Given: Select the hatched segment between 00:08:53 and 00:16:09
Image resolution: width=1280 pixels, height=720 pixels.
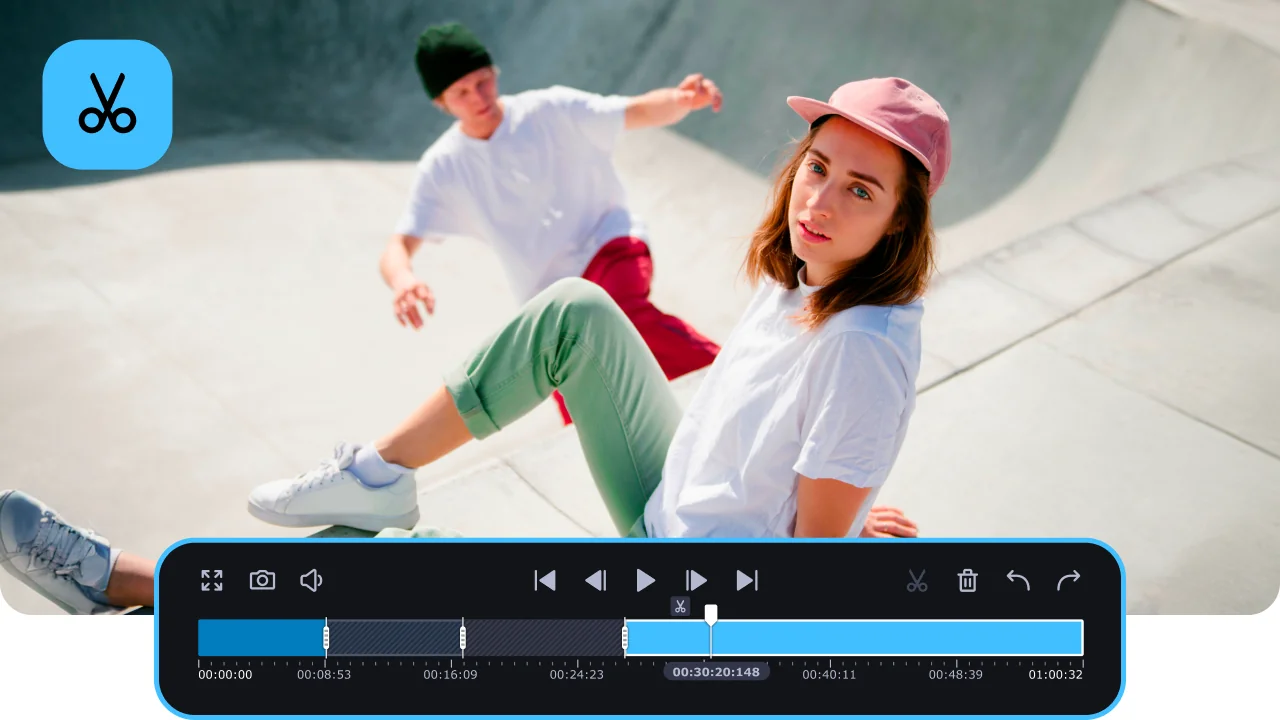Looking at the screenshot, I should 394,637.
